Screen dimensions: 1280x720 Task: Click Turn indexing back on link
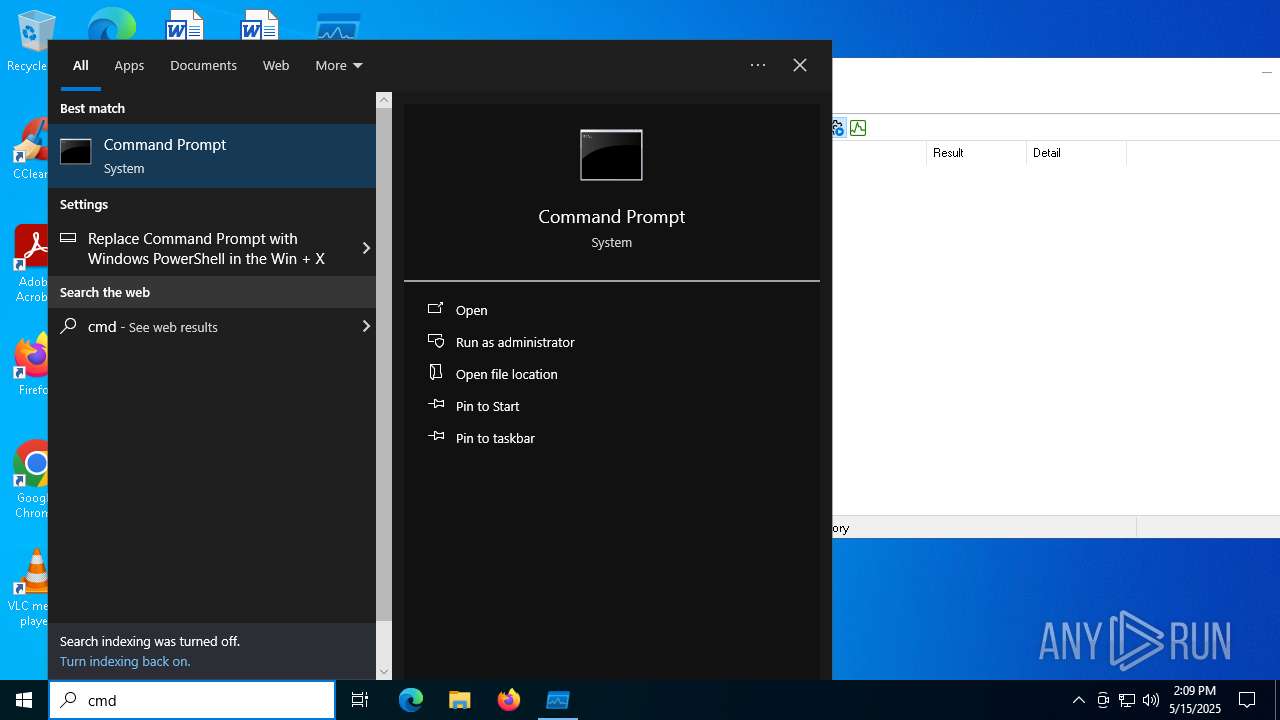[125, 661]
